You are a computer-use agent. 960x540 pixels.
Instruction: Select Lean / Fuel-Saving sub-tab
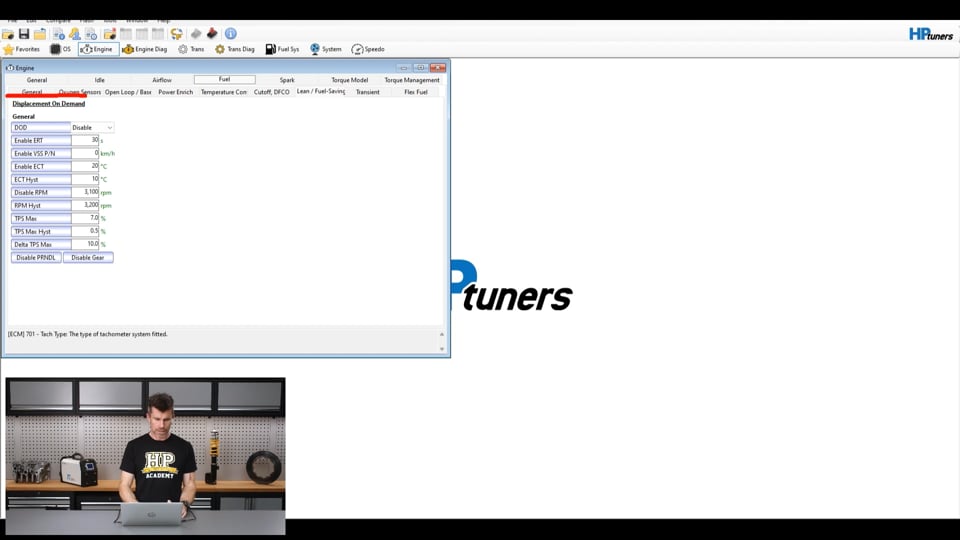pos(321,91)
